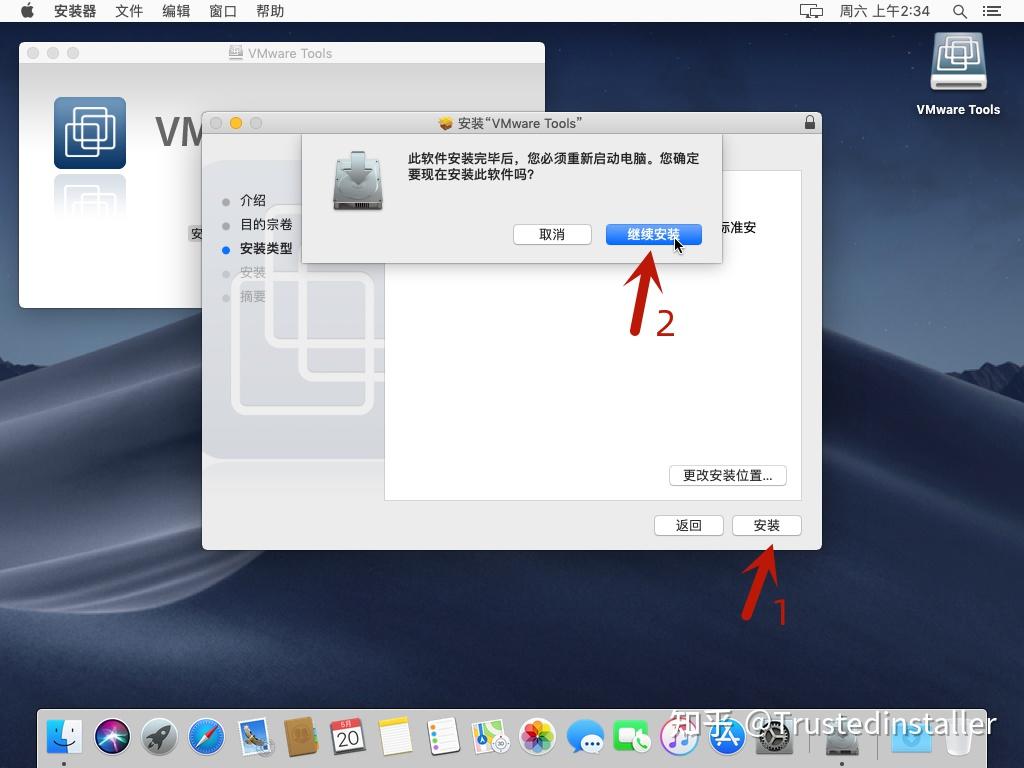Click 继续安装 to confirm installation
This screenshot has width=1024, height=768.
pos(652,234)
